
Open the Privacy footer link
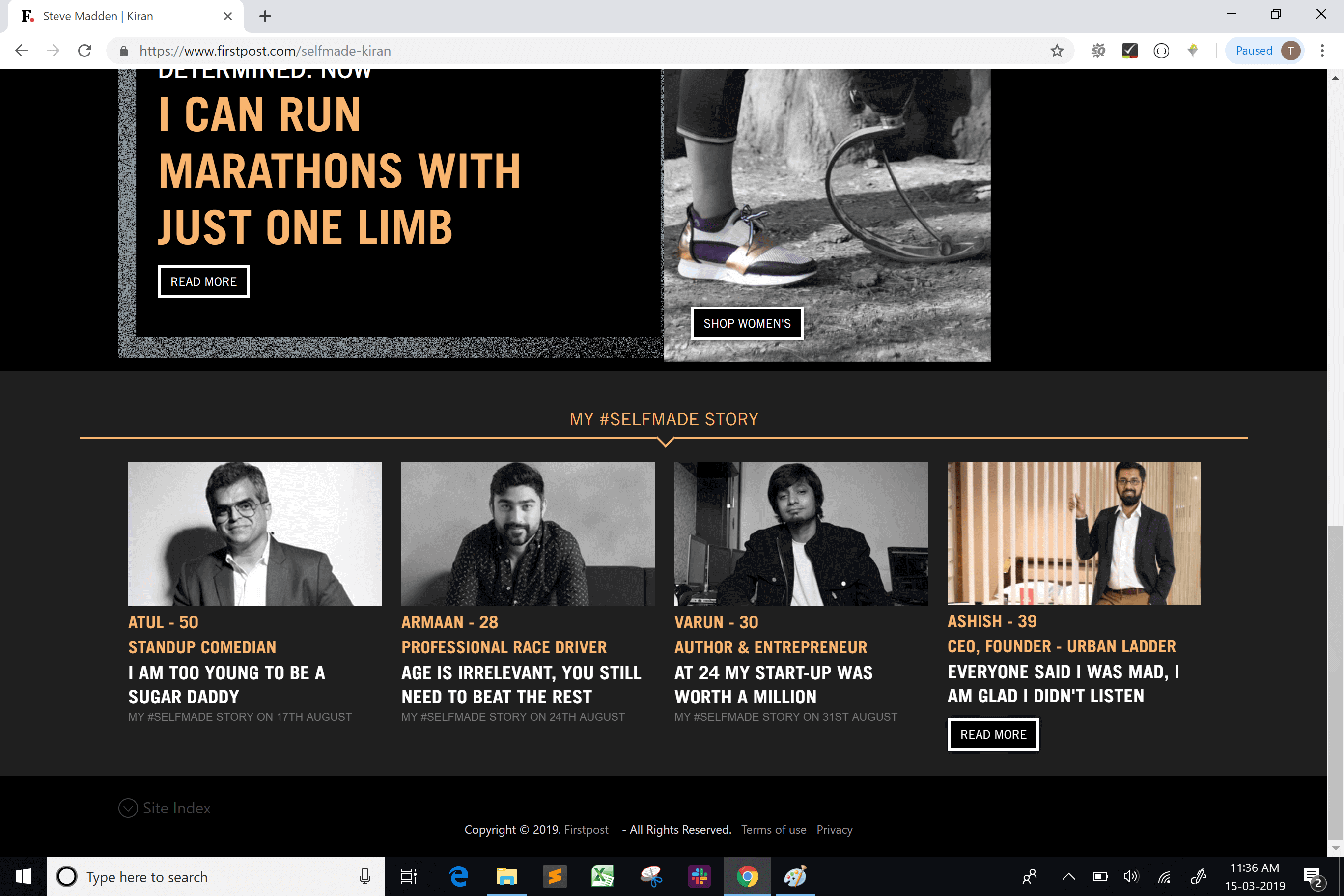[834, 830]
